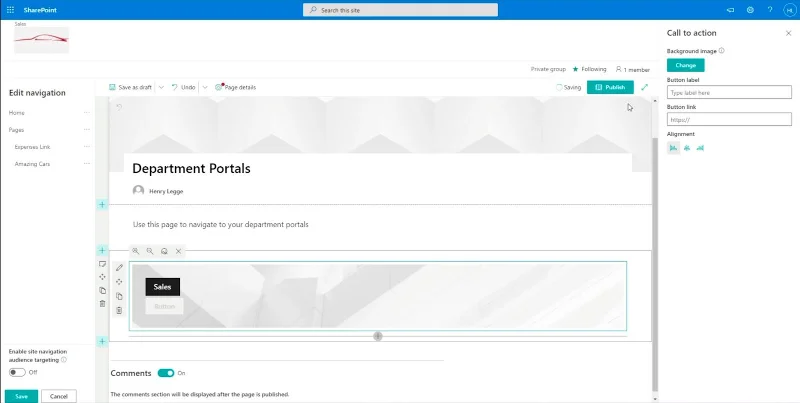Image resolution: width=800 pixels, height=403 pixels.
Task: Open the SharePoint home link
Action: click(40, 10)
